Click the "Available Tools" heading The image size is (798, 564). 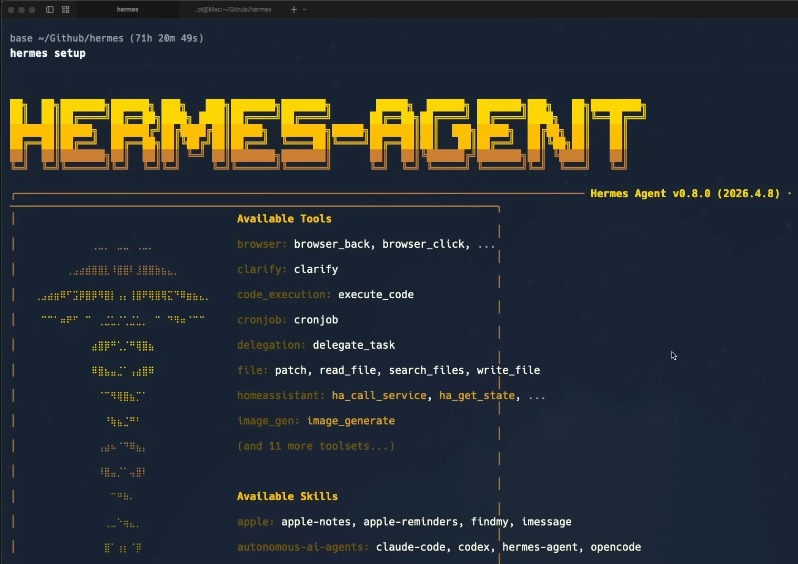(x=284, y=219)
